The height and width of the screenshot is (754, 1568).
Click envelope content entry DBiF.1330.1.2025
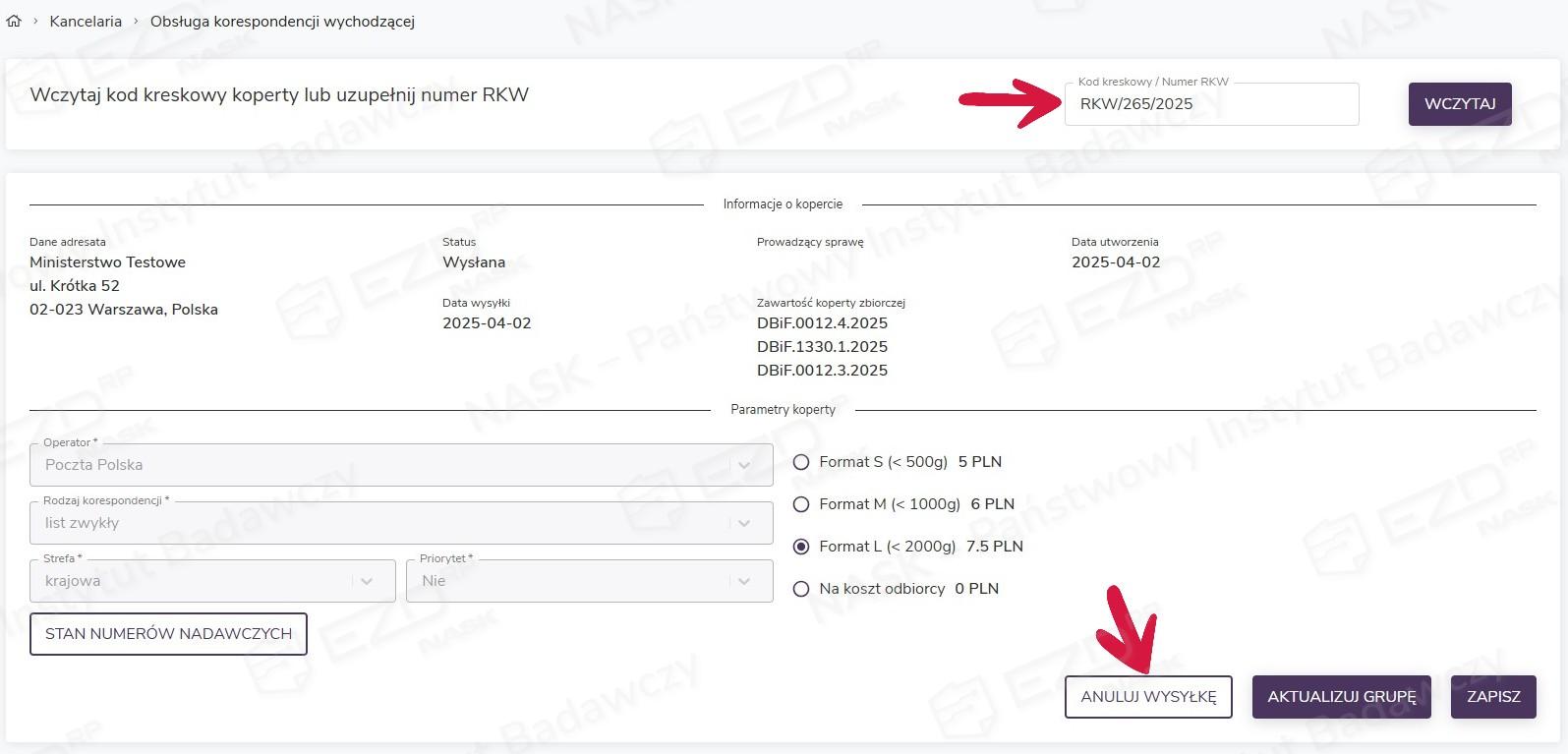click(822, 347)
